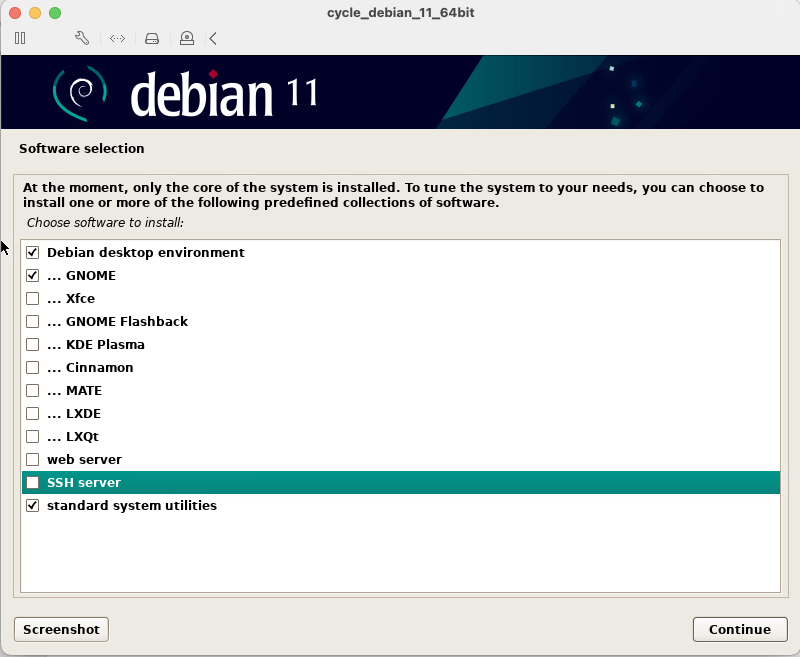Screen dimensions: 800x657
Task: Select 'standard system utilities' row text
Action: tap(132, 506)
